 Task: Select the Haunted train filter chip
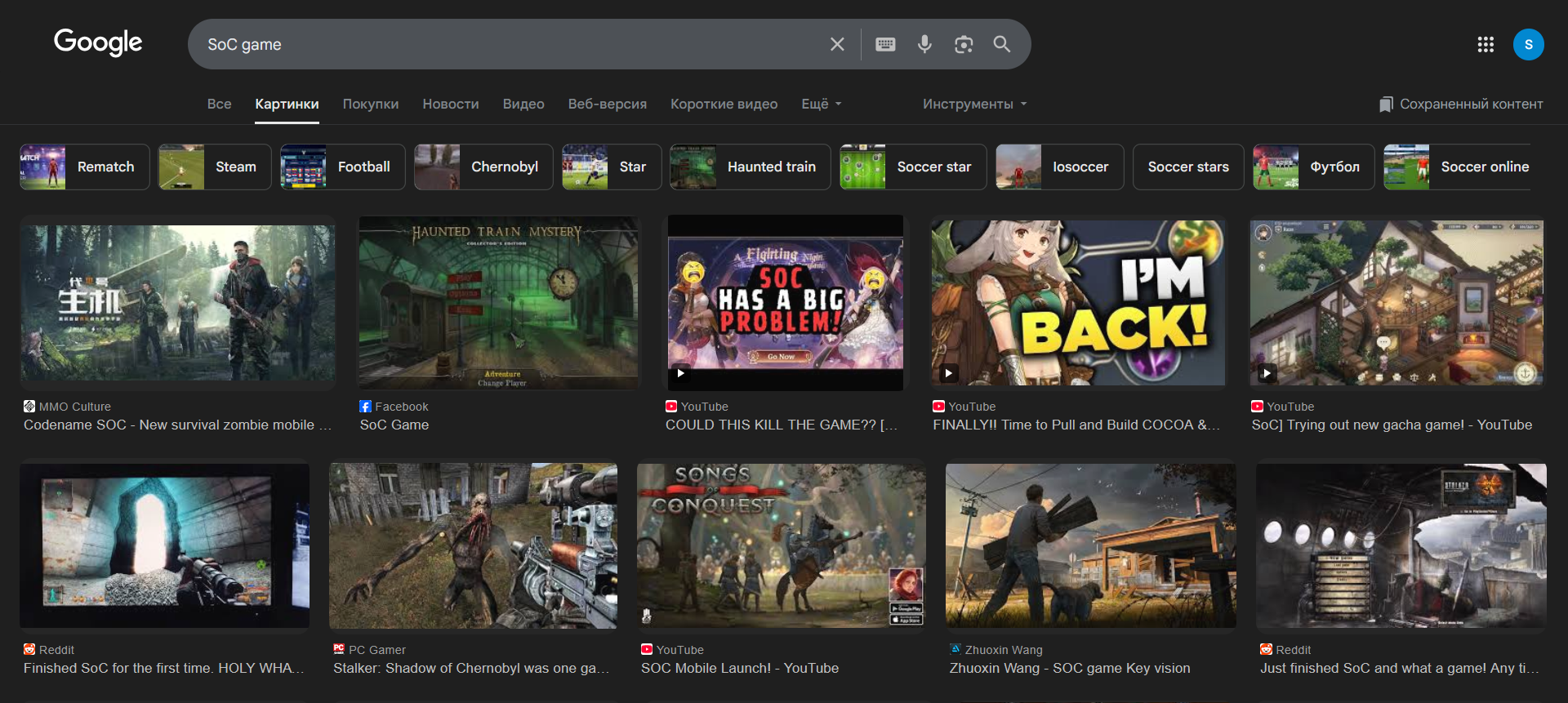click(751, 167)
